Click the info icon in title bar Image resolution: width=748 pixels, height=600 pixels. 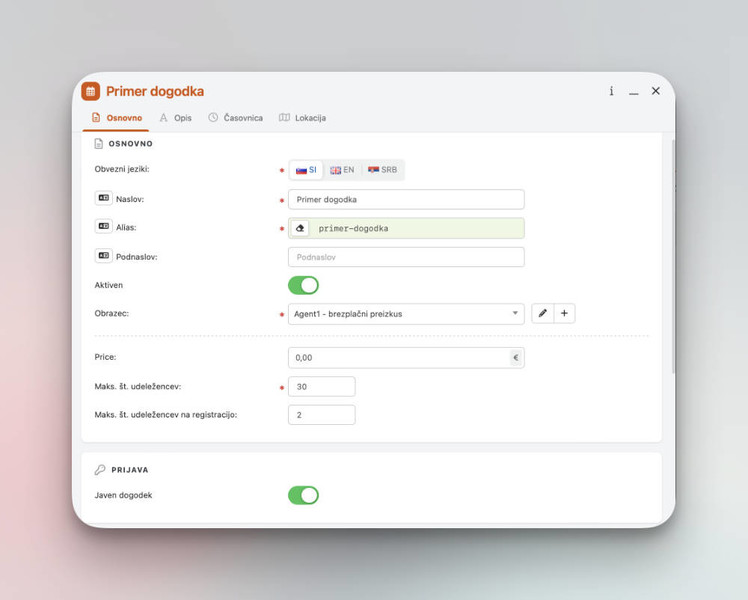click(611, 91)
